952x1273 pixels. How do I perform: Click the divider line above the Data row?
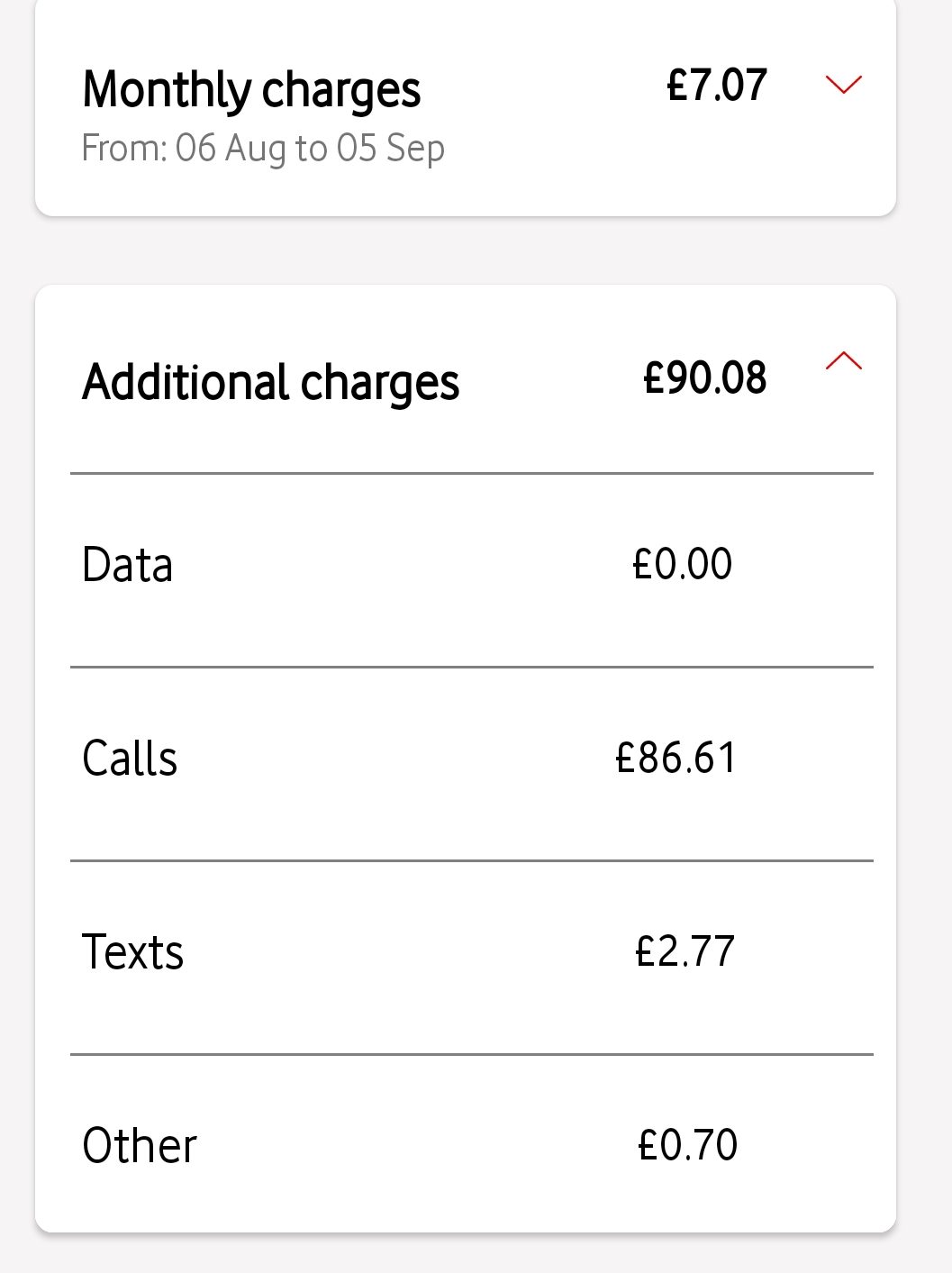(x=471, y=473)
